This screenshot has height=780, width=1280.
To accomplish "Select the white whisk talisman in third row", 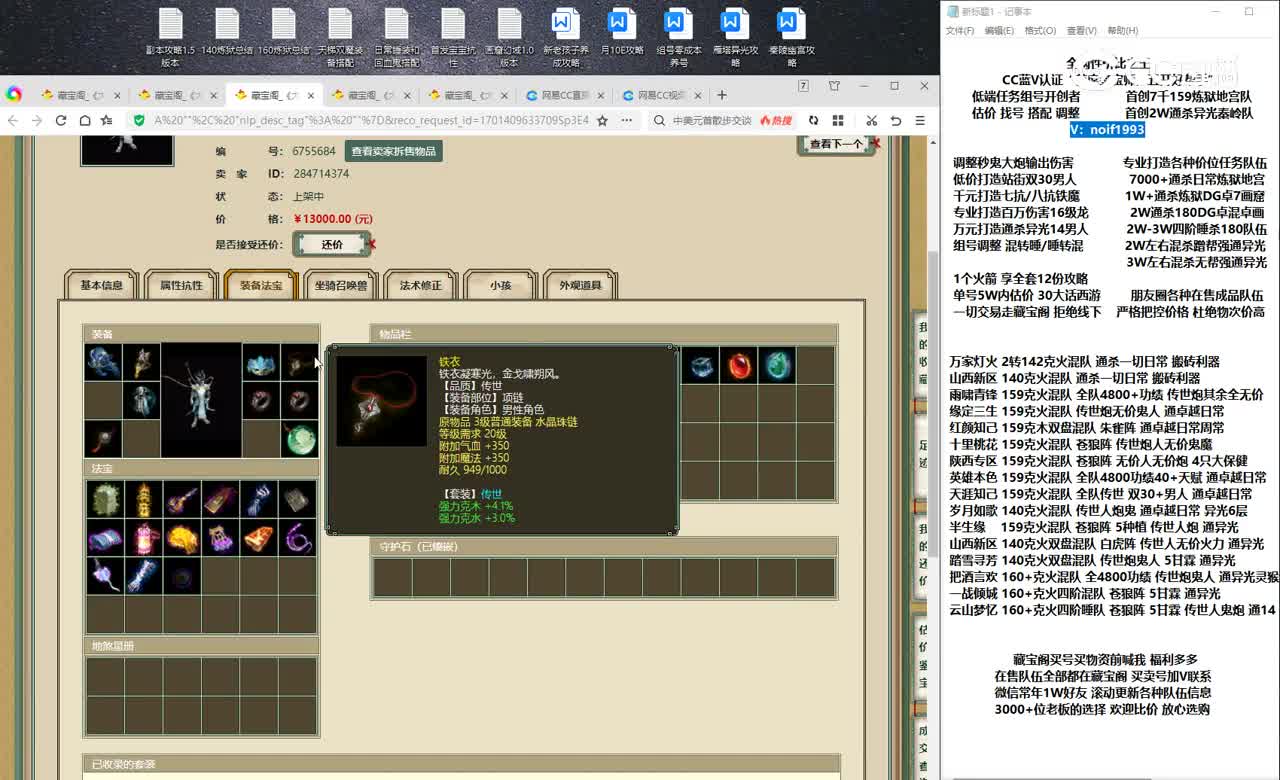I will pos(105,576).
